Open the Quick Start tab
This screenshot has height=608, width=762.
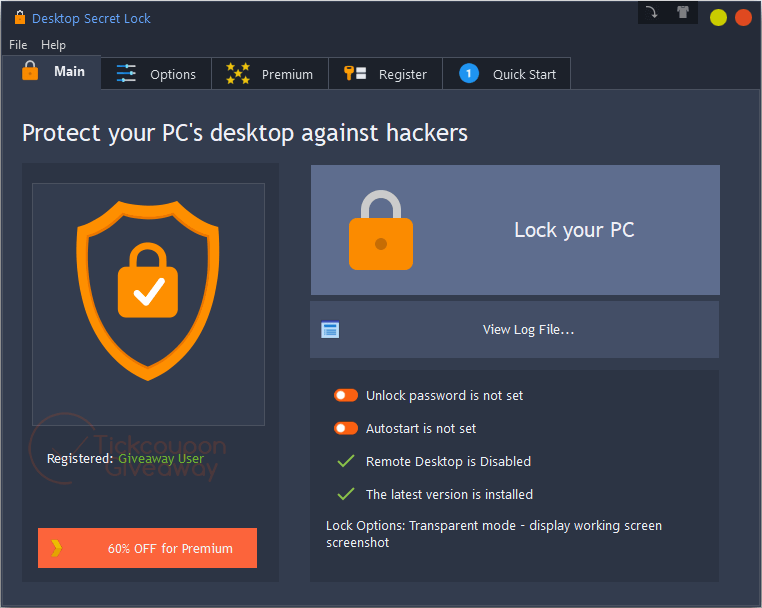pos(506,74)
